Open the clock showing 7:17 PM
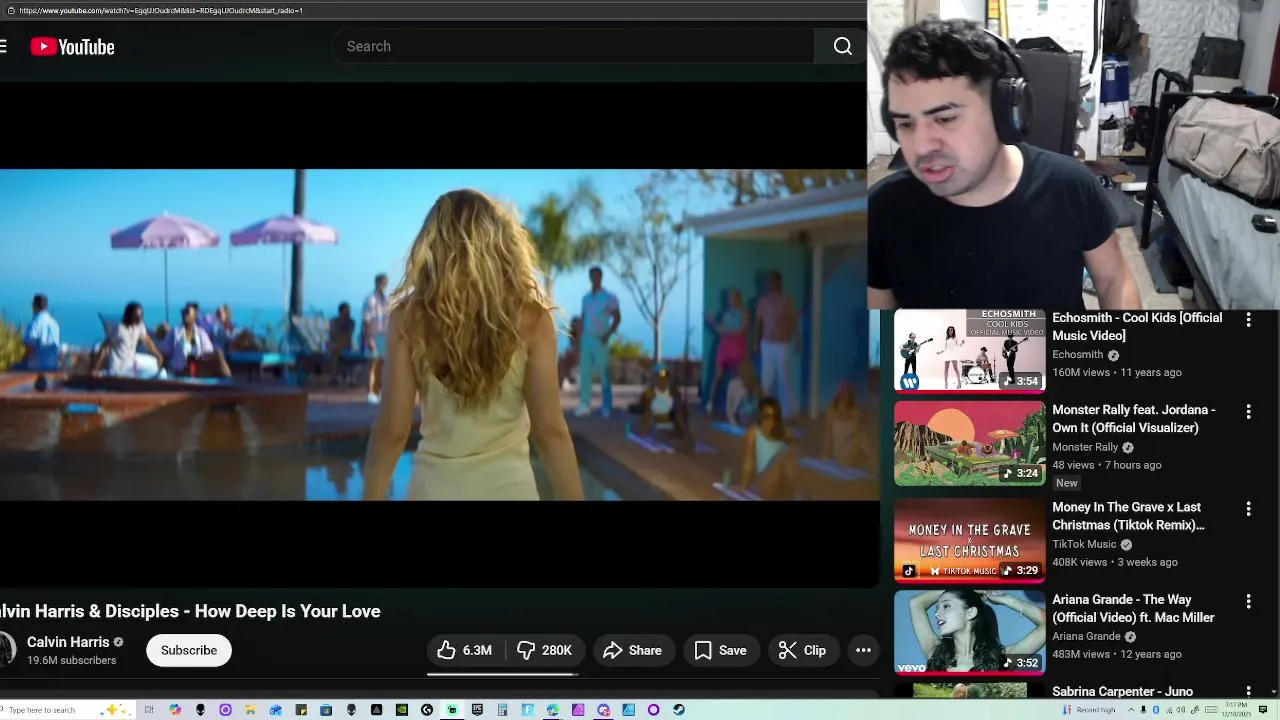Screen dimensions: 1280x720 1236,710
